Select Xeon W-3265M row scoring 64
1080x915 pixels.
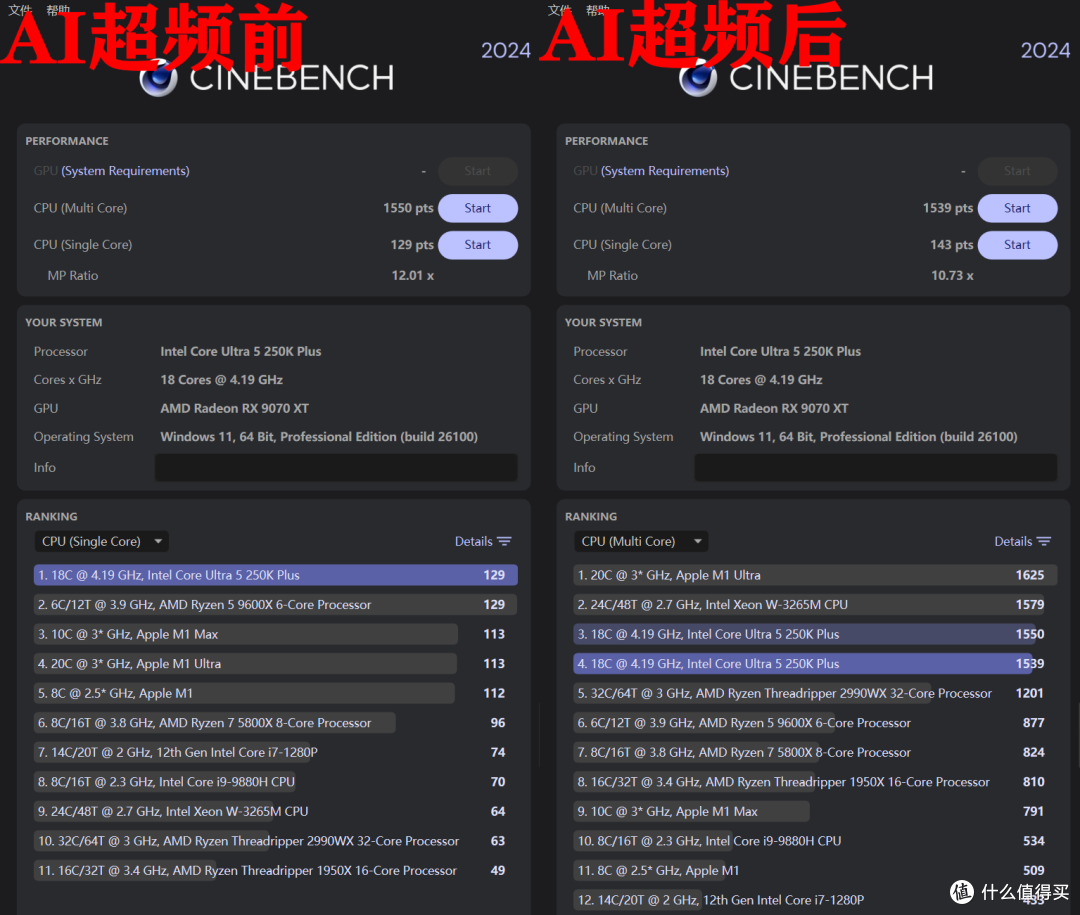pyautogui.click(x=276, y=812)
